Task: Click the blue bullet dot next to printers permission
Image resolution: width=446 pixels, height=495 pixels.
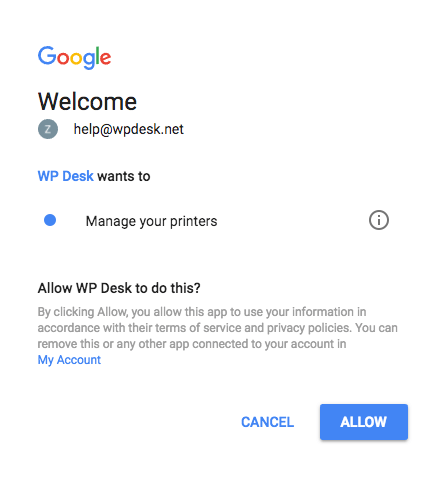Action: point(50,220)
